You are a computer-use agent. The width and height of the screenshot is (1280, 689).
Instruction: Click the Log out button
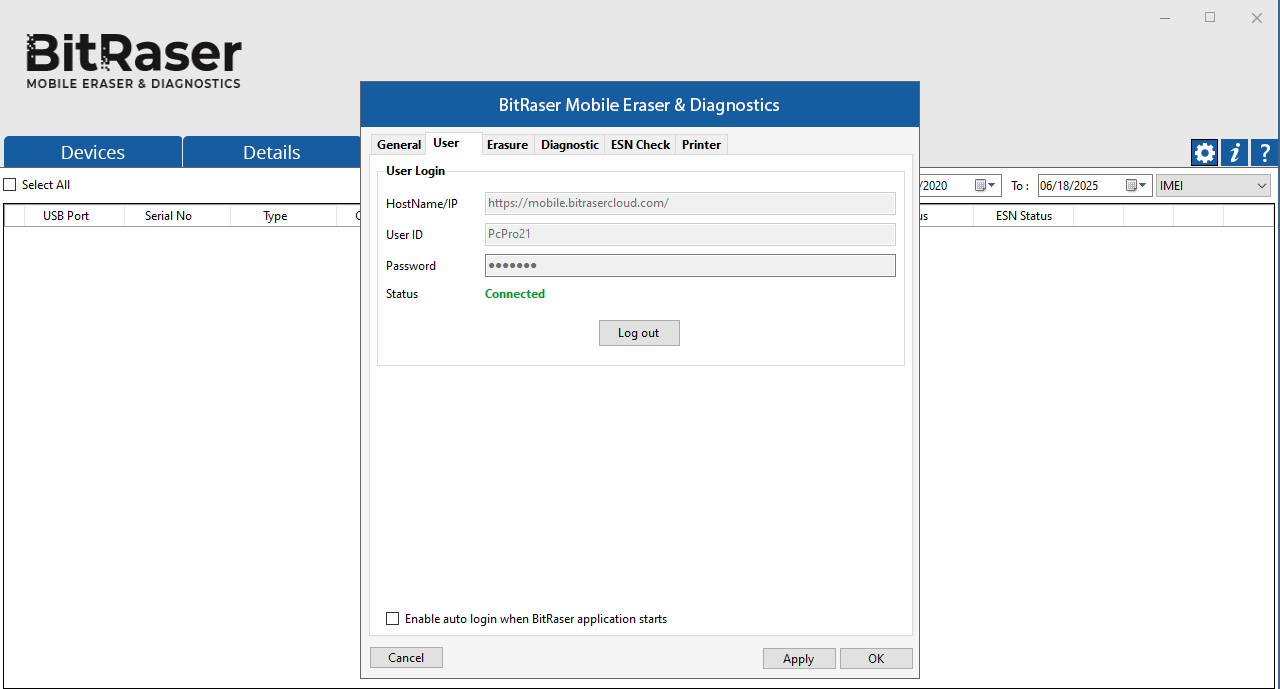(639, 333)
